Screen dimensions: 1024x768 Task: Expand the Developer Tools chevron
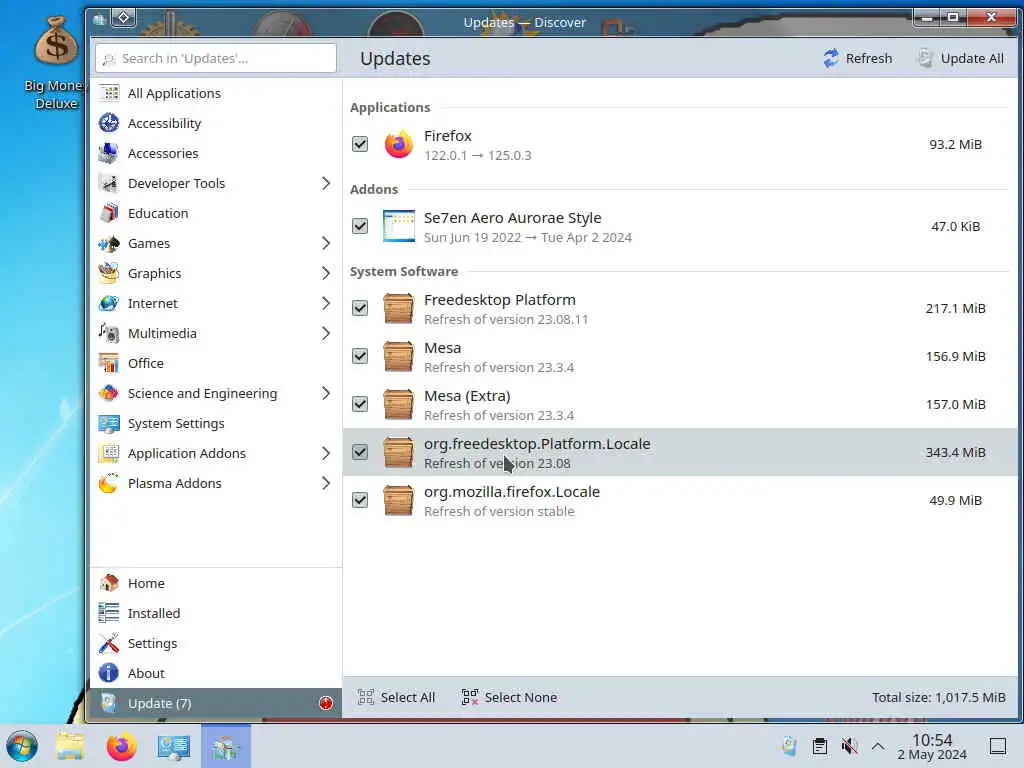pyautogui.click(x=325, y=184)
